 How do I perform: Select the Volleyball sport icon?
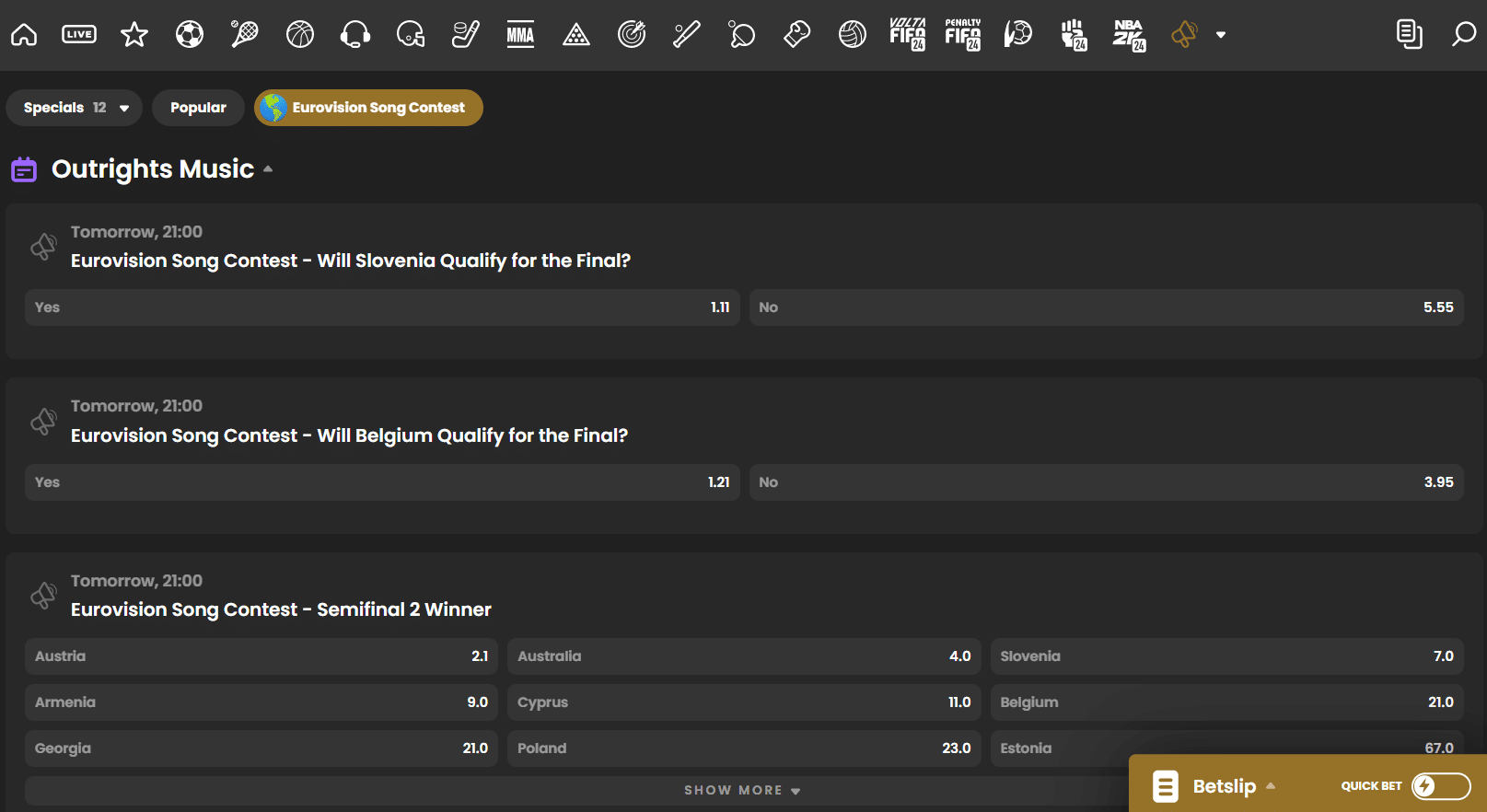tap(853, 35)
